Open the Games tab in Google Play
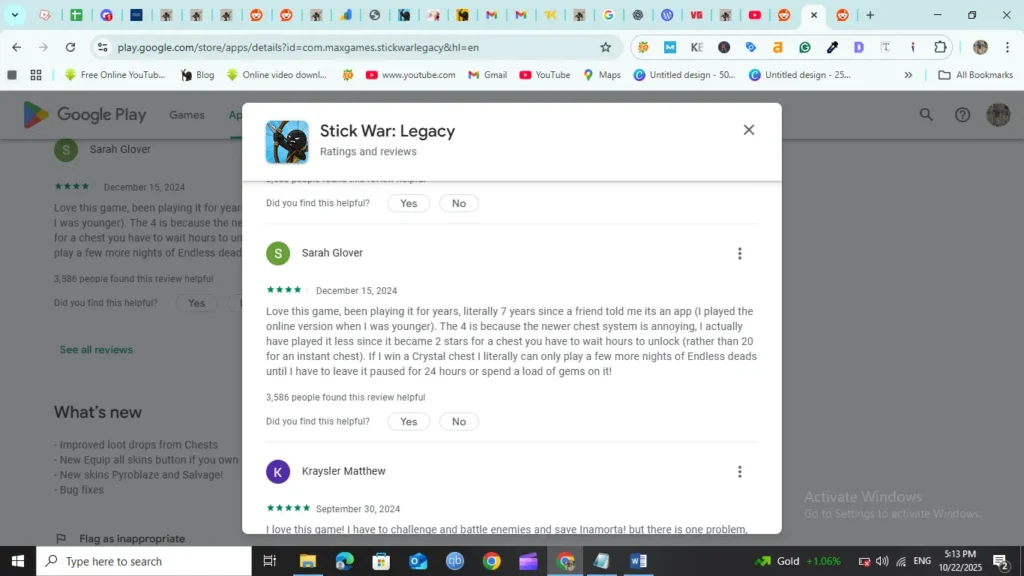This screenshot has height=576, width=1024. pyautogui.click(x=187, y=115)
